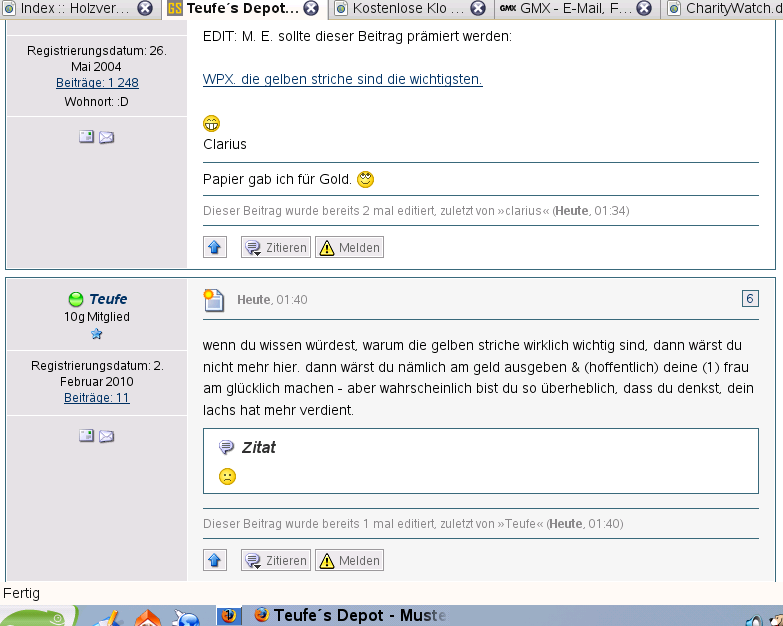Click the openSUSE chameleon start menu icon
783x626 pixels.
coord(35,618)
